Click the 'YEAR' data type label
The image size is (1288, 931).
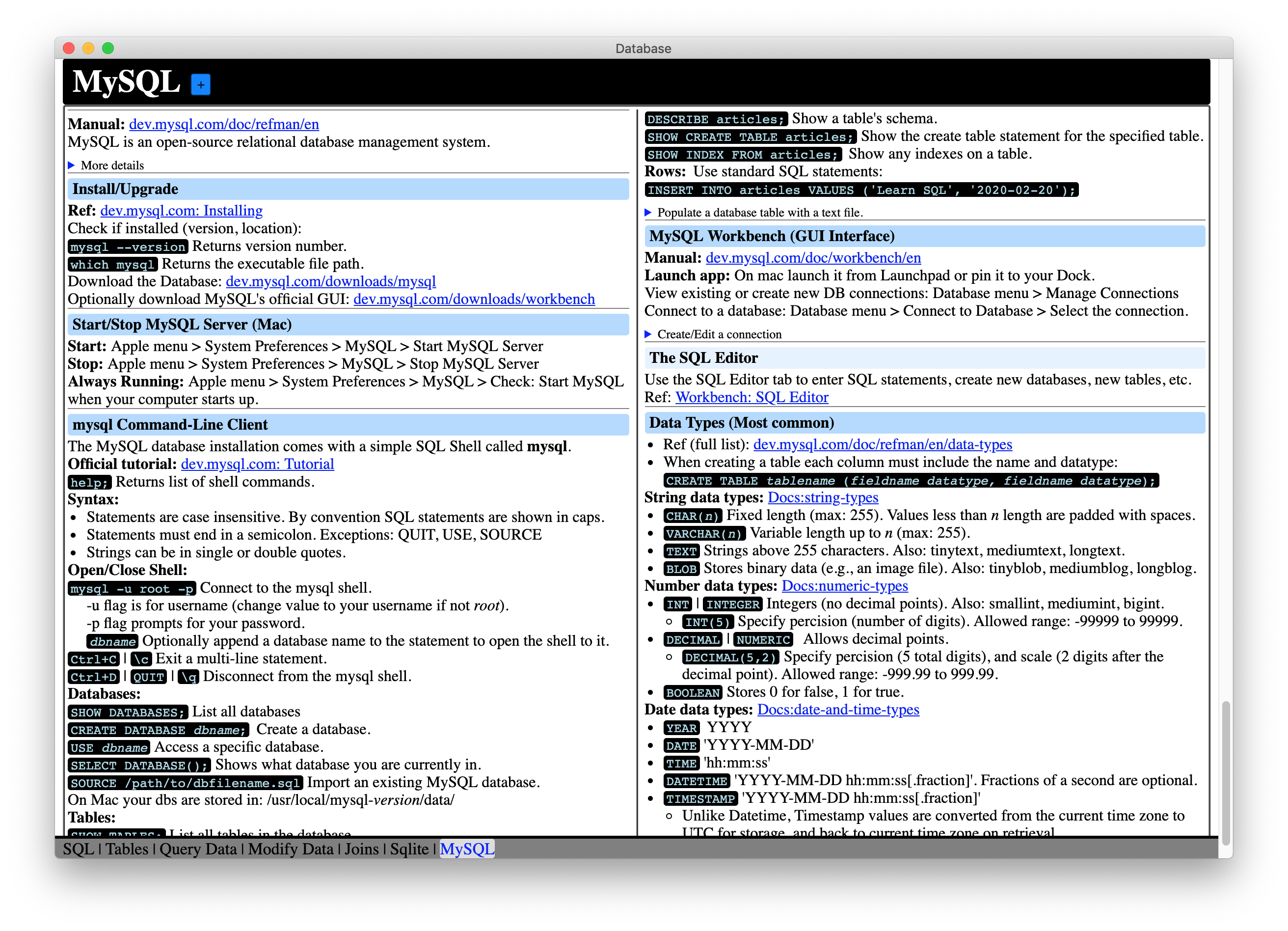[681, 728]
